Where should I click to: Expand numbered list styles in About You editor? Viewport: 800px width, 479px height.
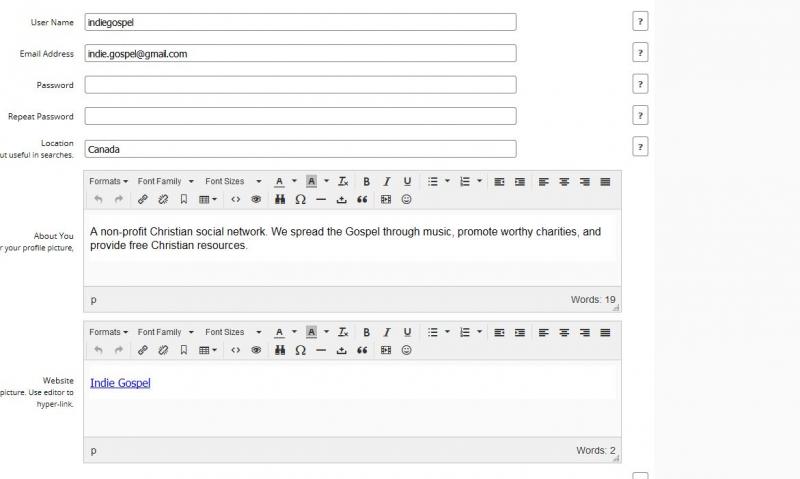(479, 181)
